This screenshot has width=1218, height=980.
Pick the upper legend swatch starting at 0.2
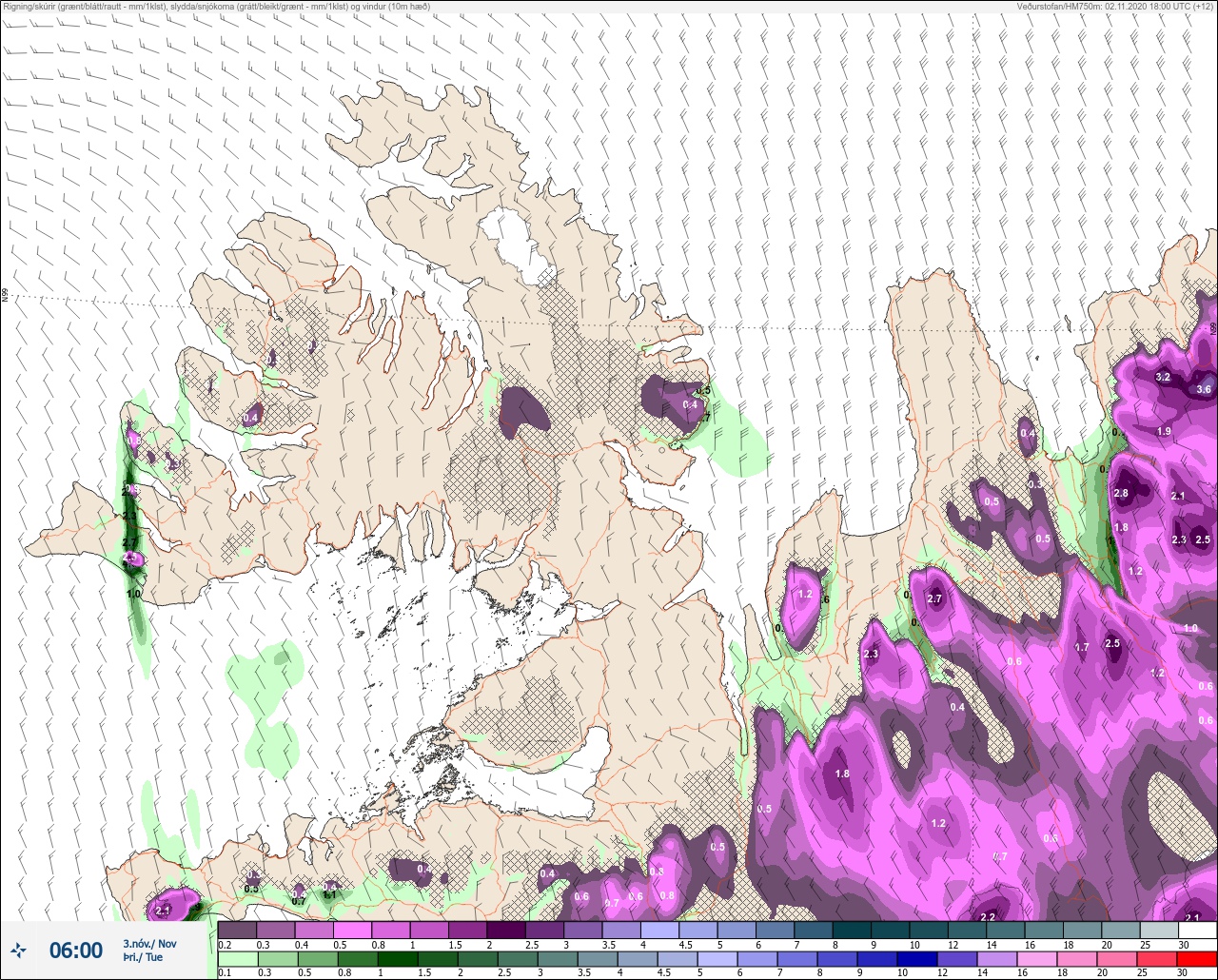coord(237,930)
